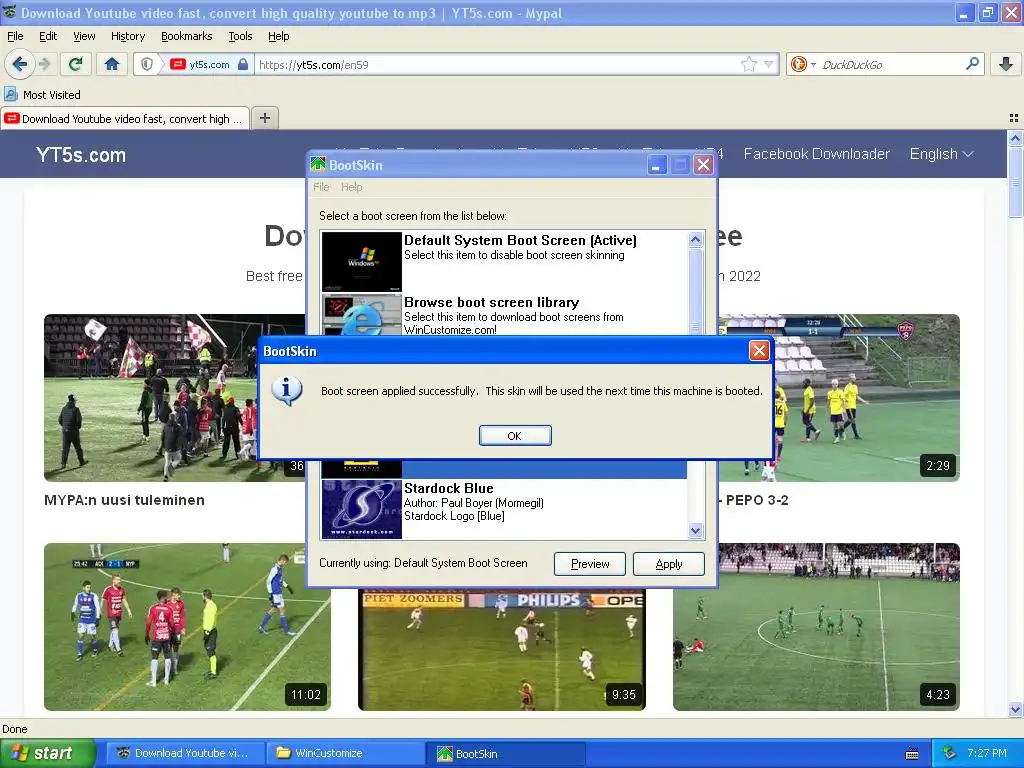Open the Help menu in BootSkin window
Image resolution: width=1024 pixels, height=768 pixels.
pyautogui.click(x=351, y=187)
